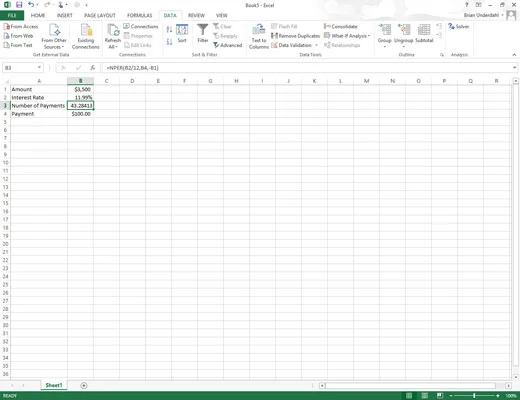
Task: Click Remove Duplicates in Data Tools
Action: [295, 36]
